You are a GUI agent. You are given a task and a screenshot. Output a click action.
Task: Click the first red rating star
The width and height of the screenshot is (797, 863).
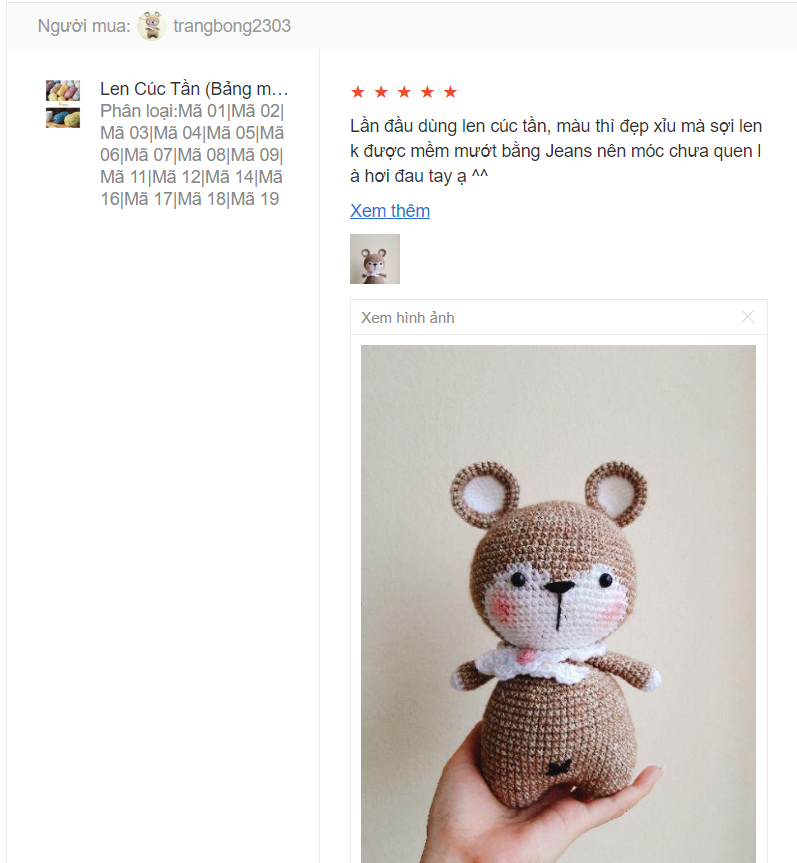(x=358, y=92)
